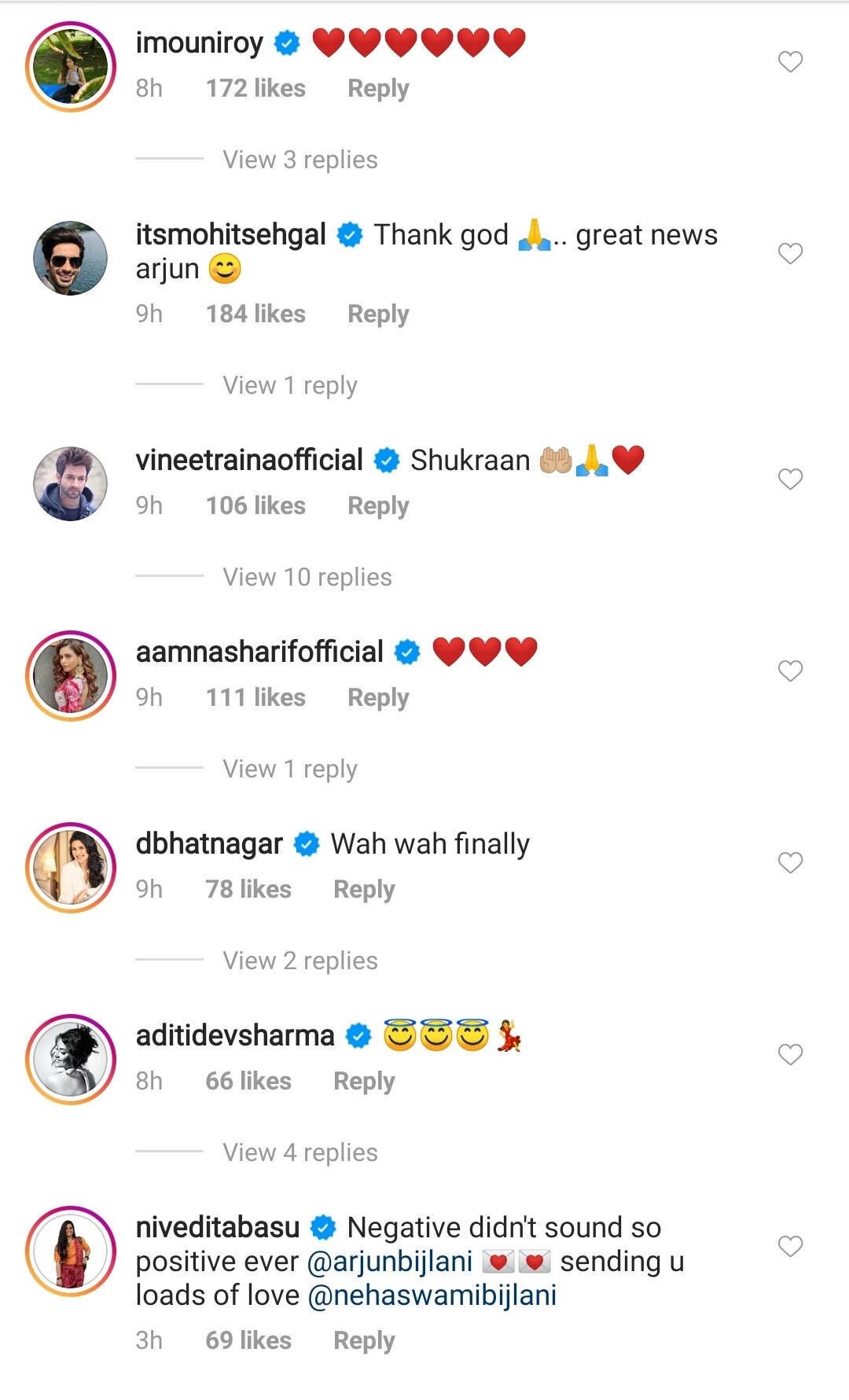Like dbhatnagar's 'Wah wah finally' comment

coord(790,862)
